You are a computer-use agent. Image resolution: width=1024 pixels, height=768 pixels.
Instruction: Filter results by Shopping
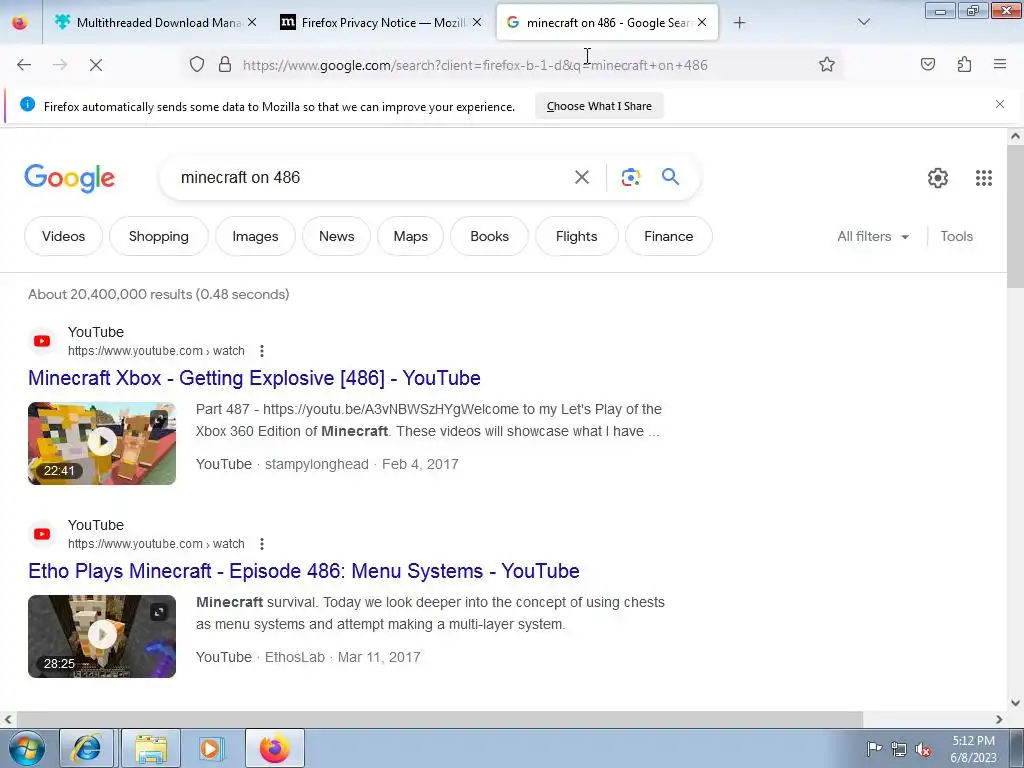tap(159, 236)
